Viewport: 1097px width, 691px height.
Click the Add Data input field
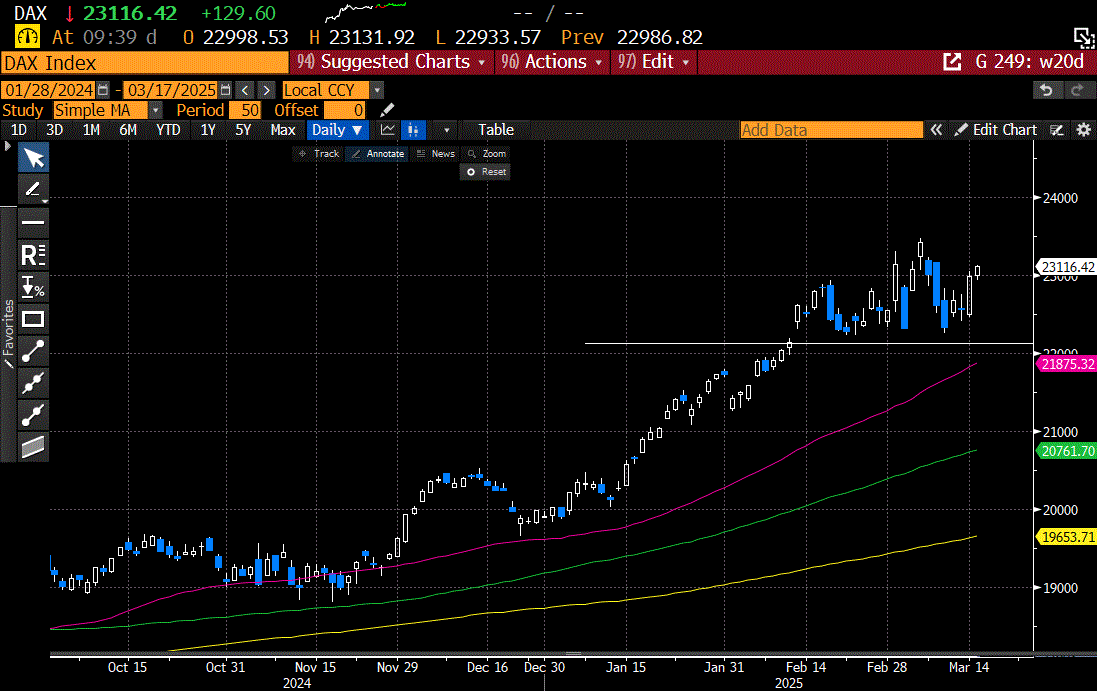click(x=831, y=130)
